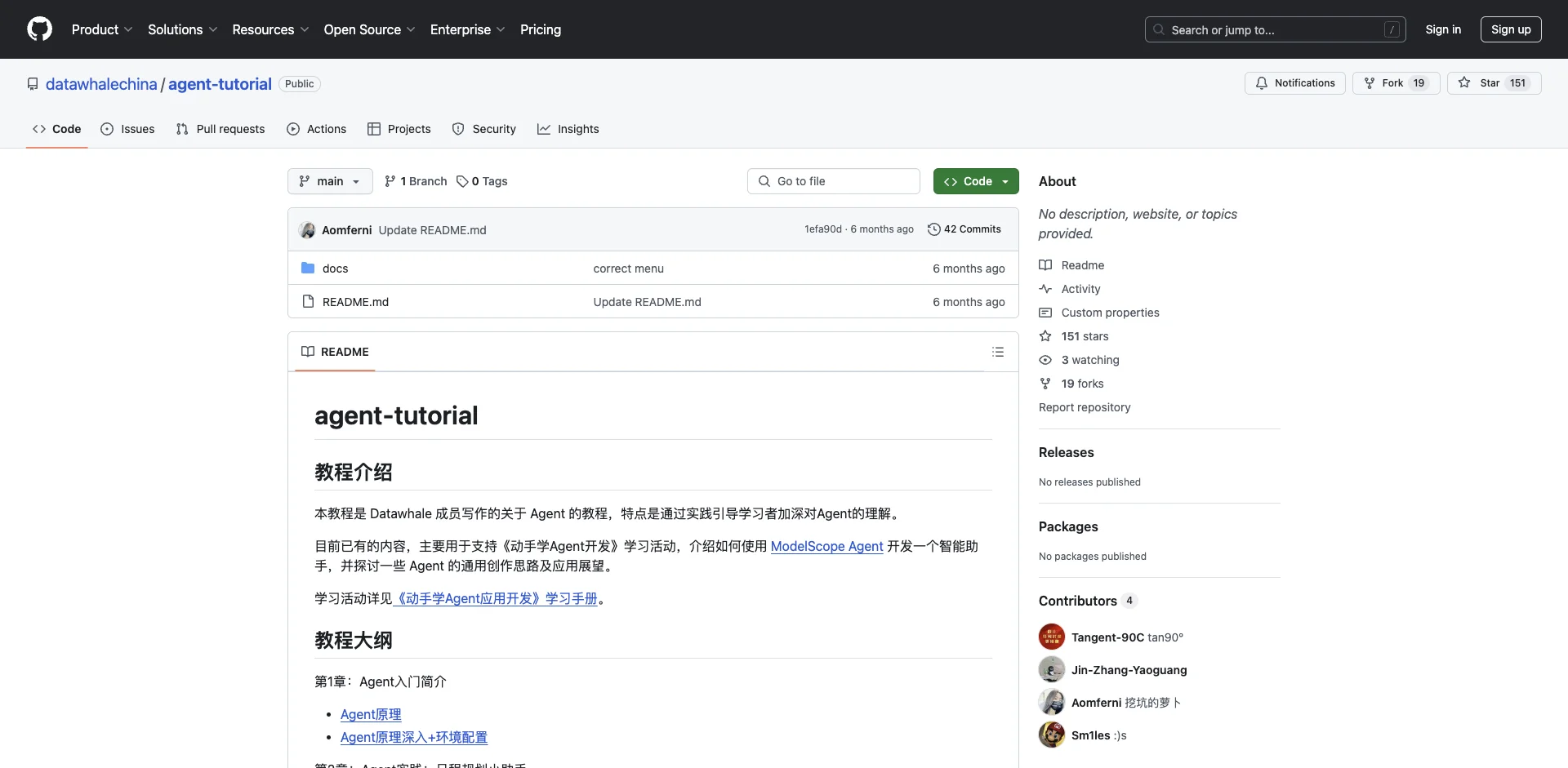This screenshot has height=768, width=1568.
Task: Click Tangent-90C's avatar
Action: pos(1052,637)
